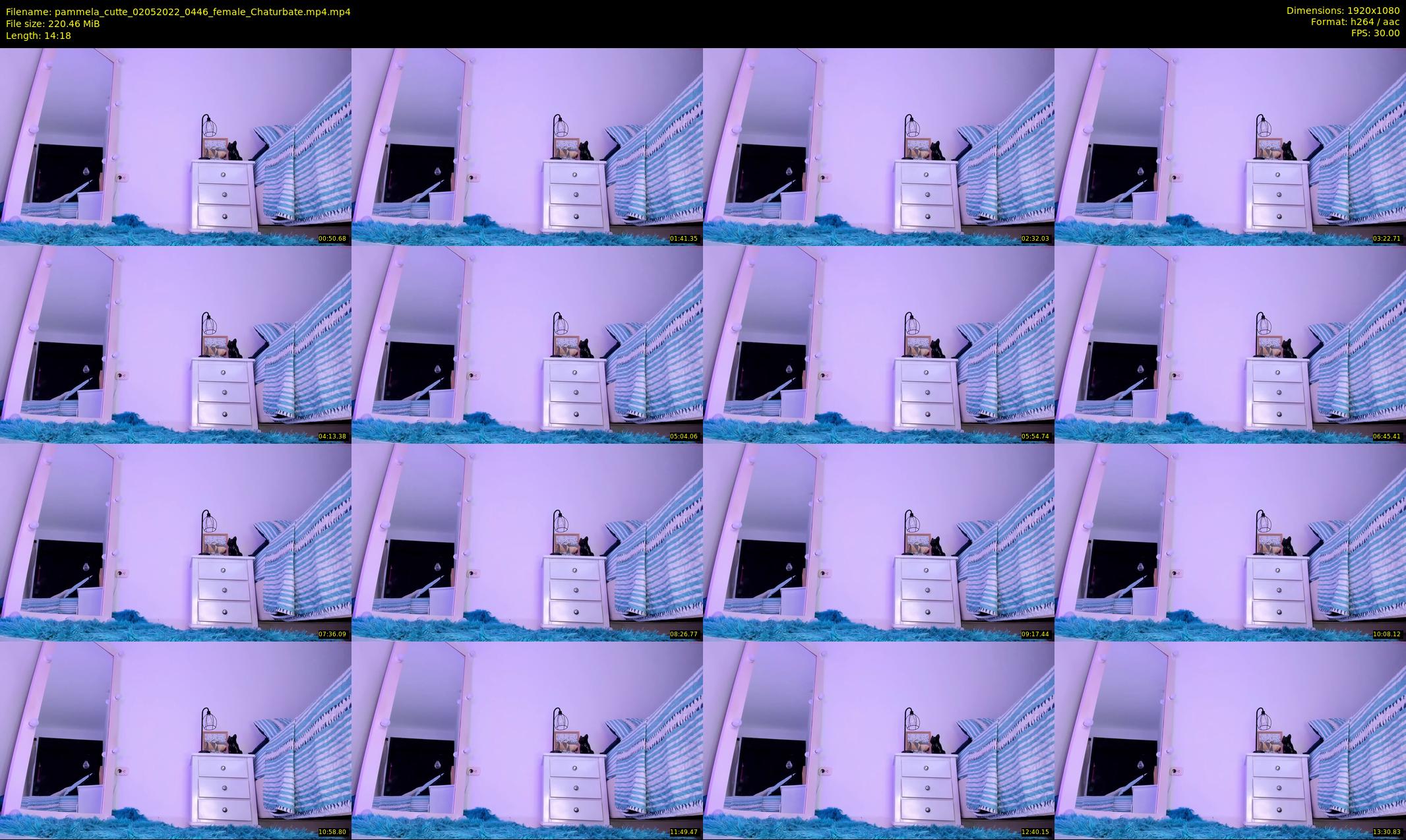Select the frame at 05:04.06

tap(527, 344)
